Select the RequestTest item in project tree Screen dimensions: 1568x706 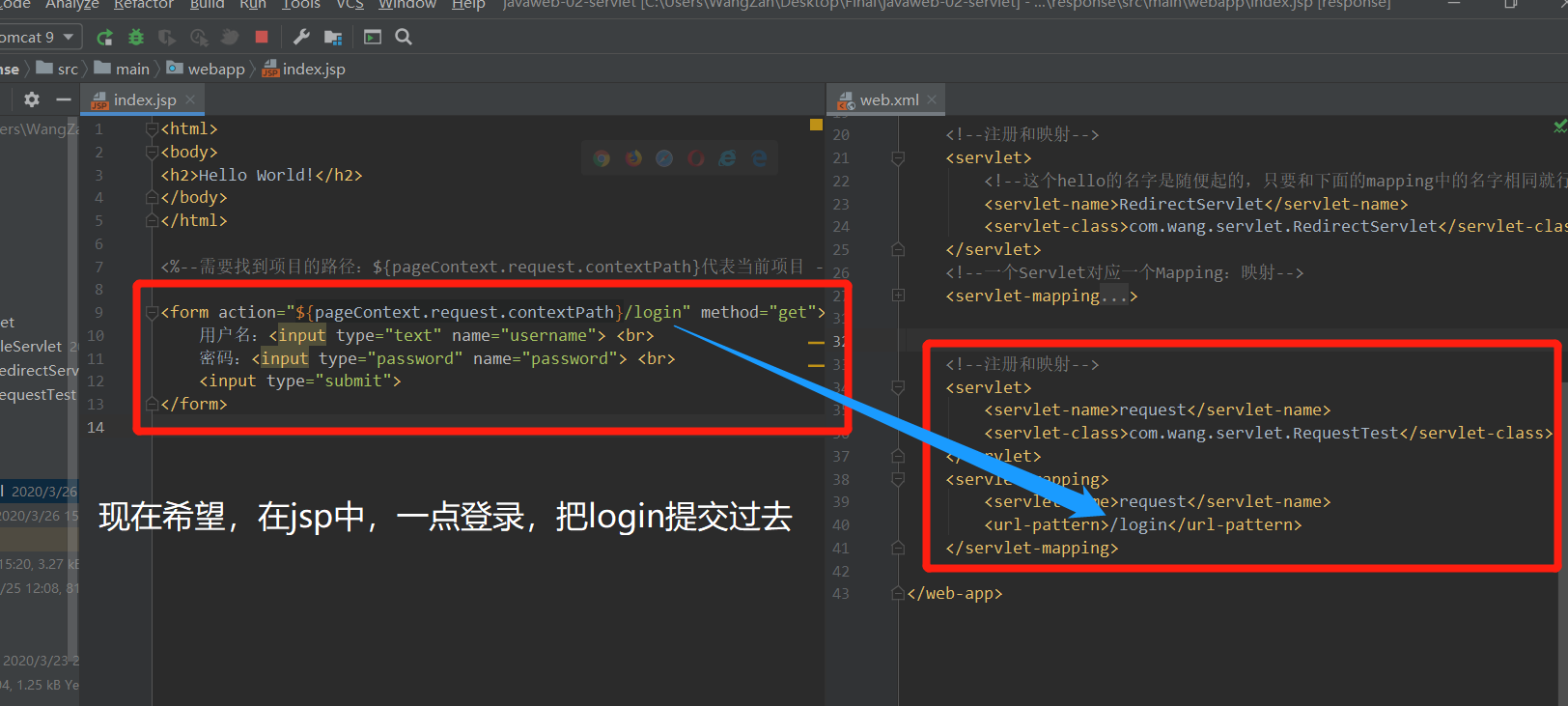pyautogui.click(x=38, y=394)
